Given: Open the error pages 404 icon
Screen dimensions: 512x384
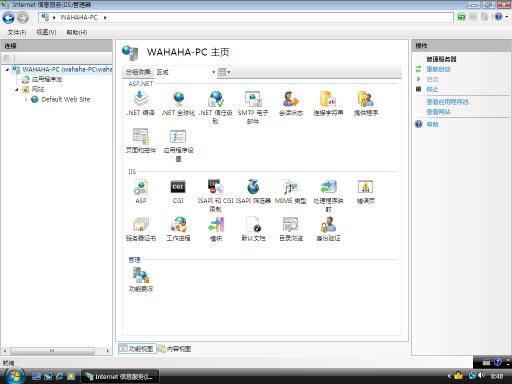Looking at the screenshot, I should (365, 187).
